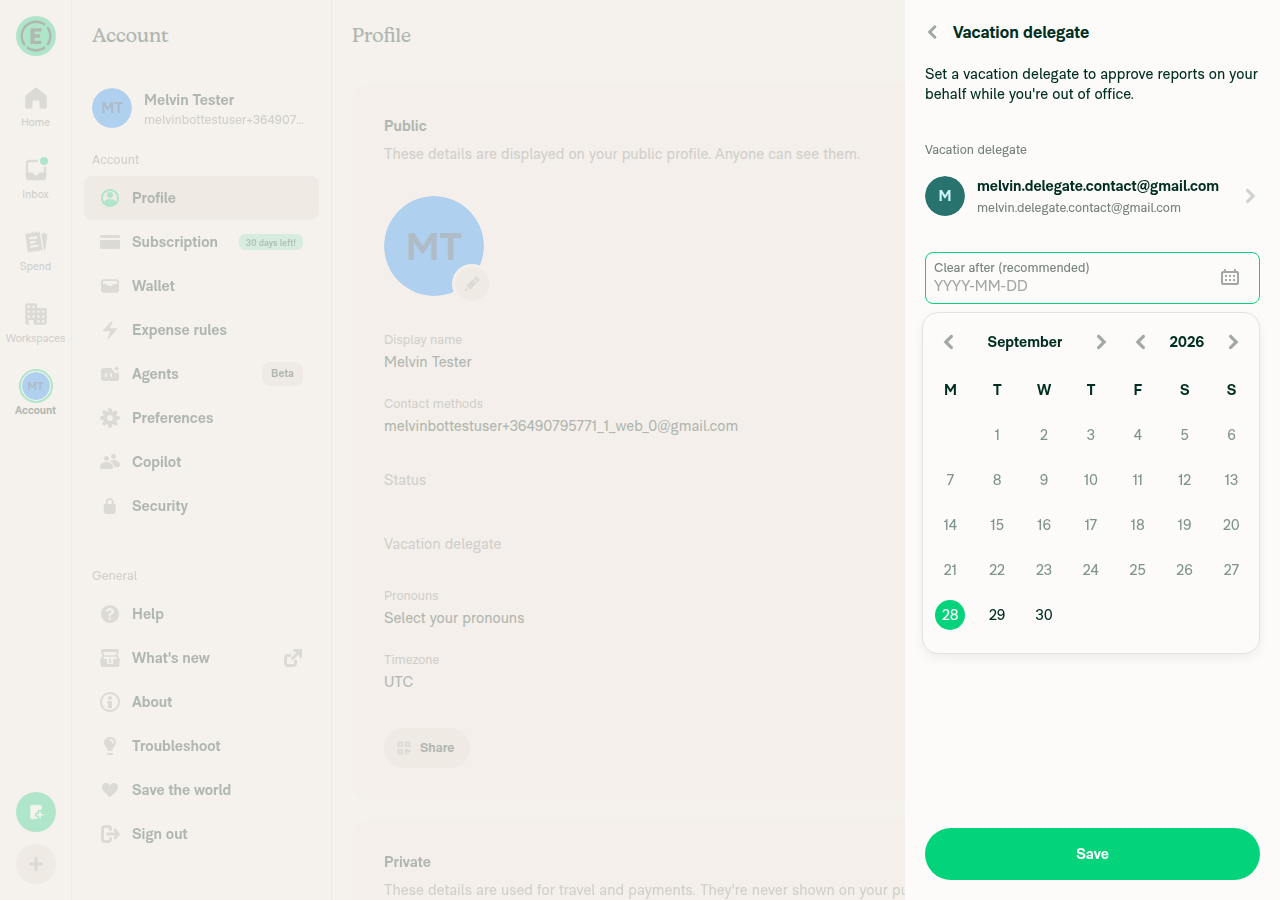Save the vacation delegate settings
Screen dimensions: 1280x900
click(x=1092, y=854)
